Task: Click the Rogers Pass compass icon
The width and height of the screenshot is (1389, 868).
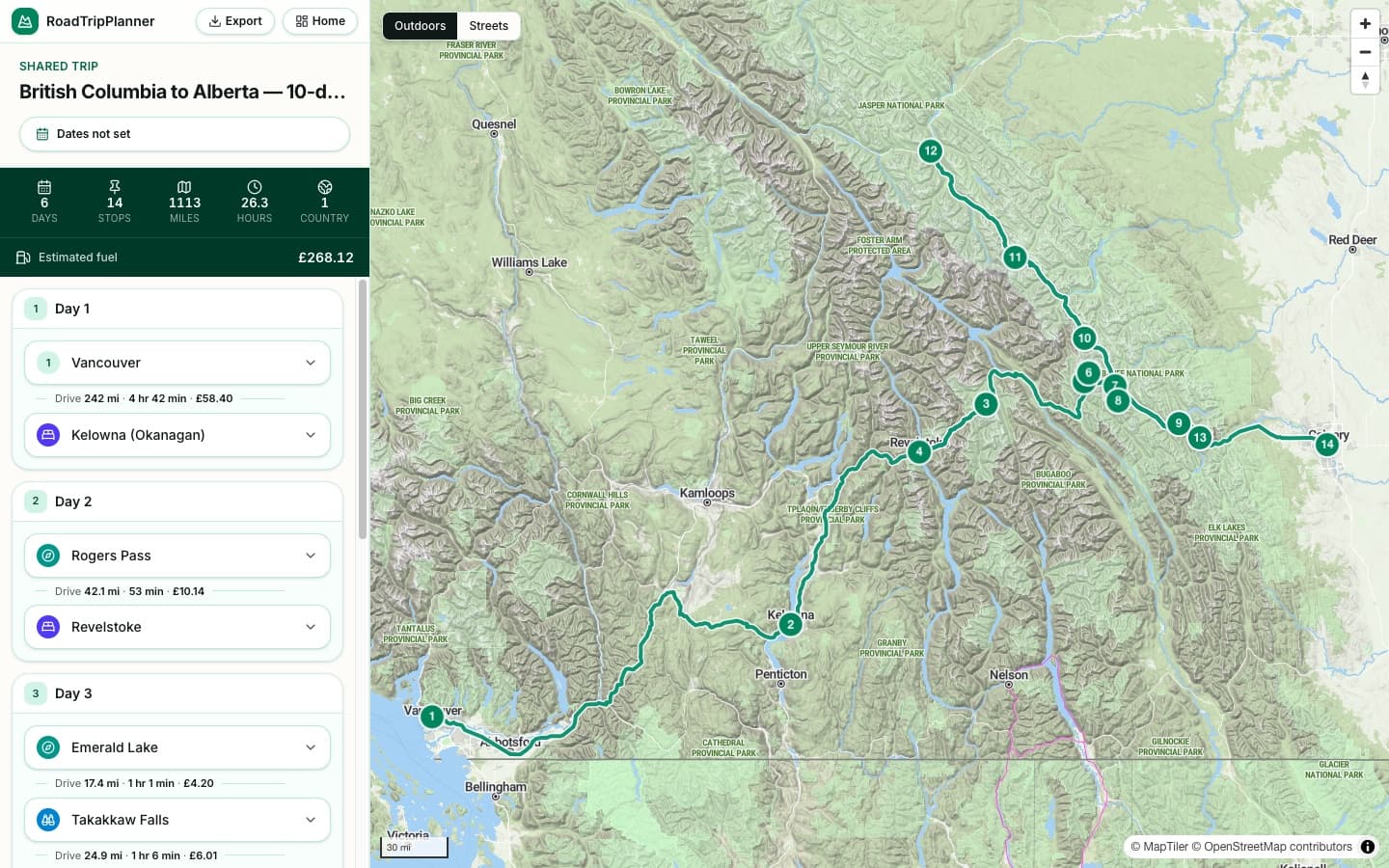Action: point(48,556)
